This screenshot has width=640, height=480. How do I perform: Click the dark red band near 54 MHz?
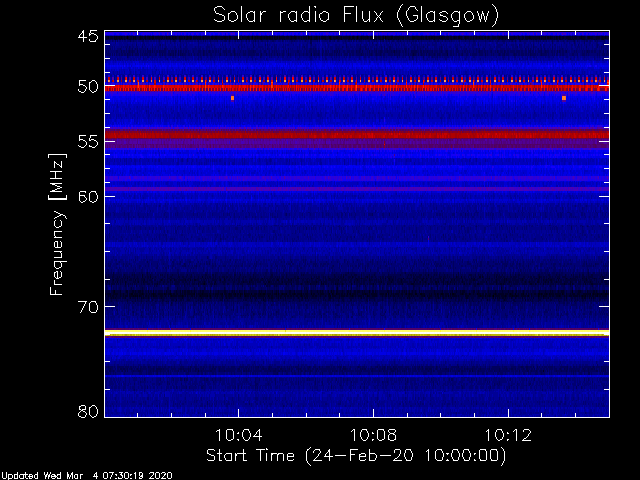(x=357, y=134)
